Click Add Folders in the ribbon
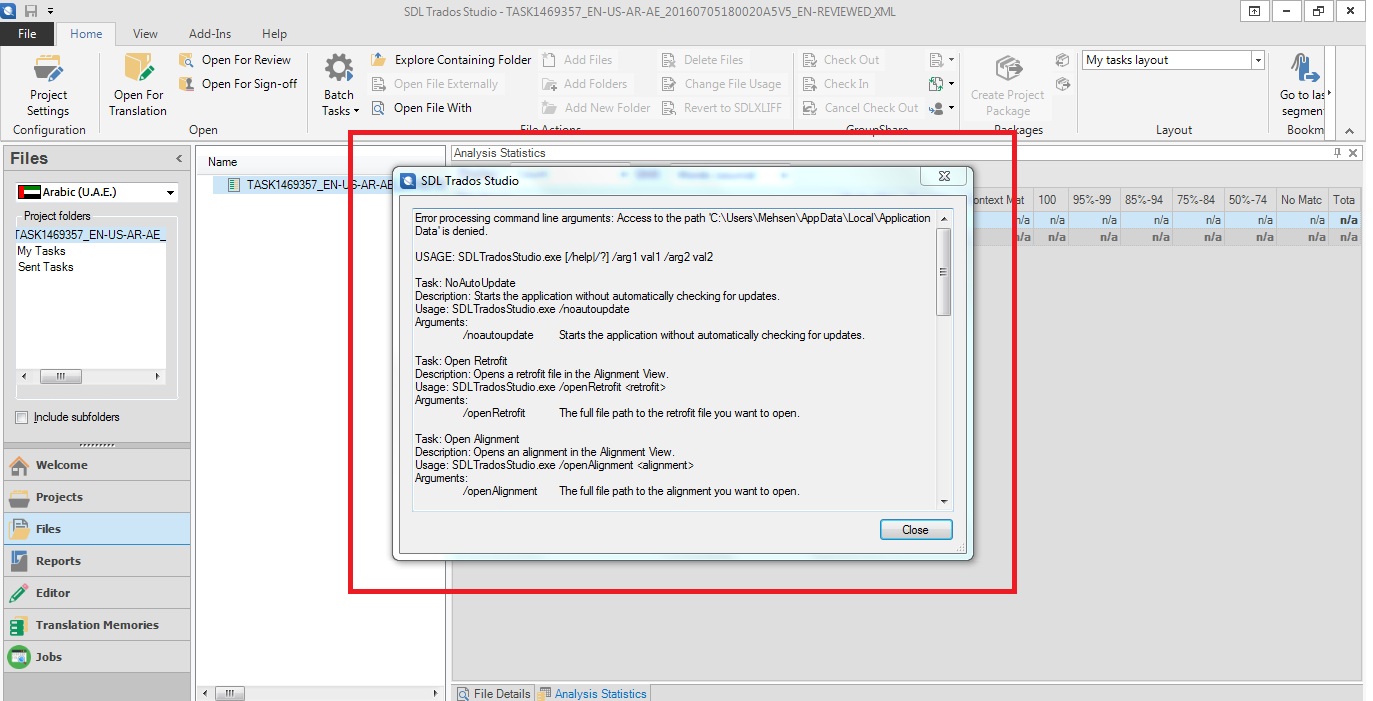1373x701 pixels. [584, 84]
